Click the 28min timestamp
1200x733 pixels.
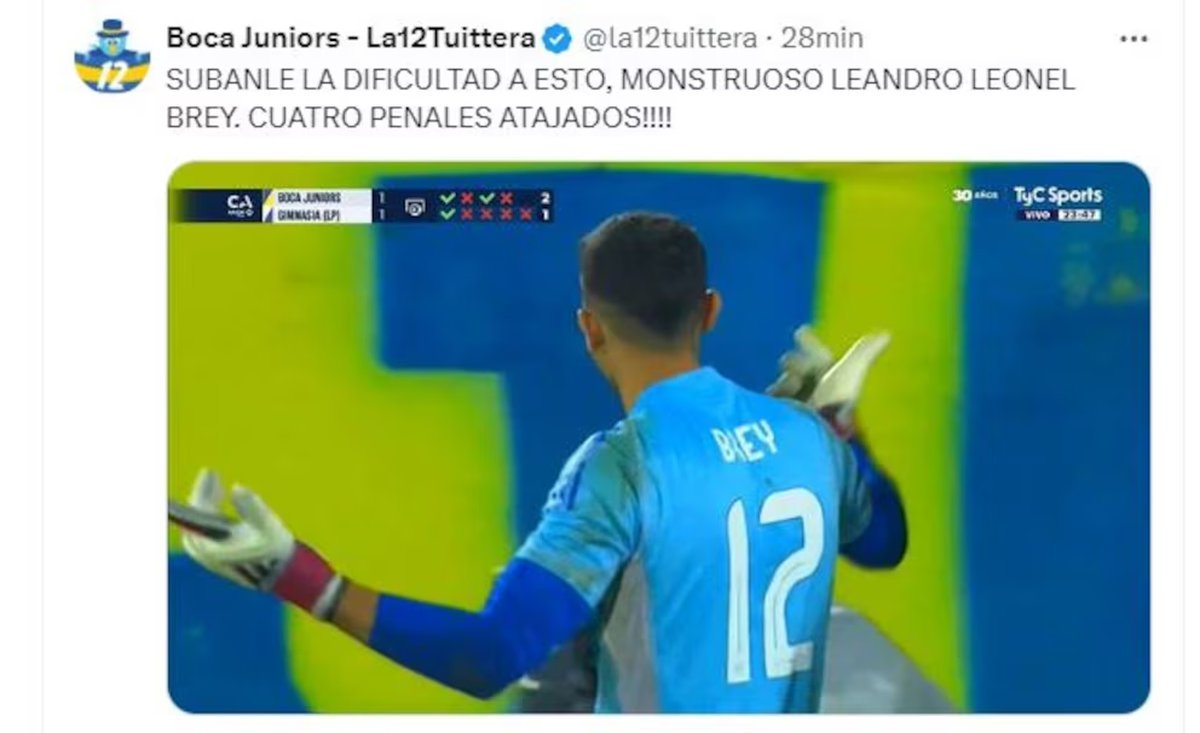822,39
